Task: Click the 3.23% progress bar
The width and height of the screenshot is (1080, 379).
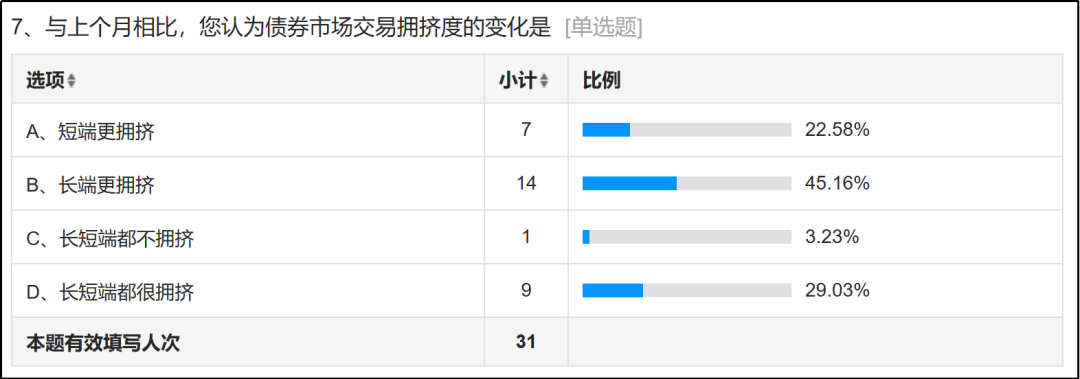Action: tap(687, 237)
